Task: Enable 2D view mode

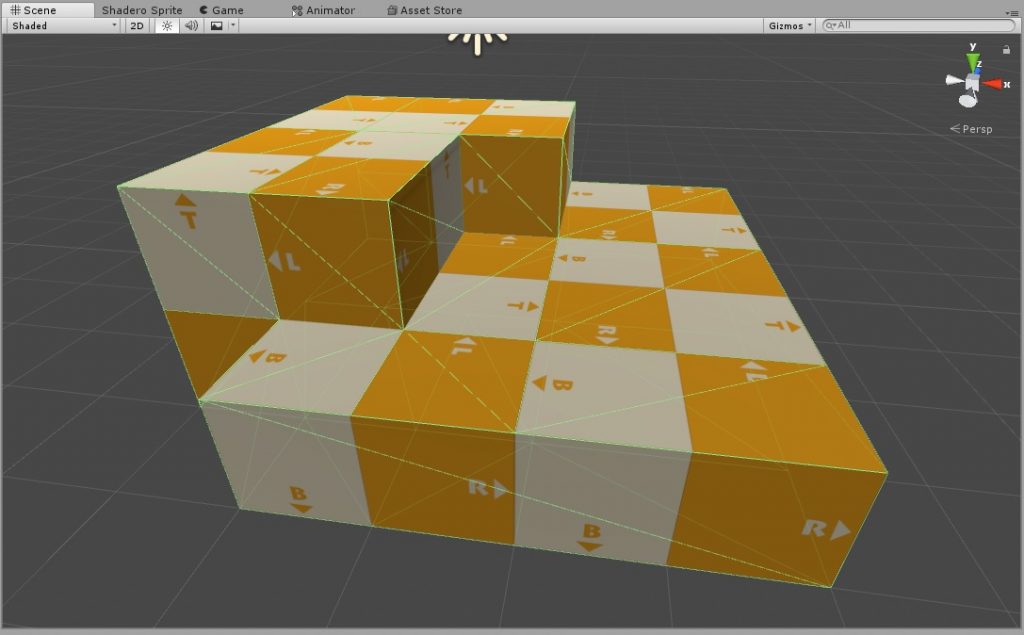Action: point(136,26)
